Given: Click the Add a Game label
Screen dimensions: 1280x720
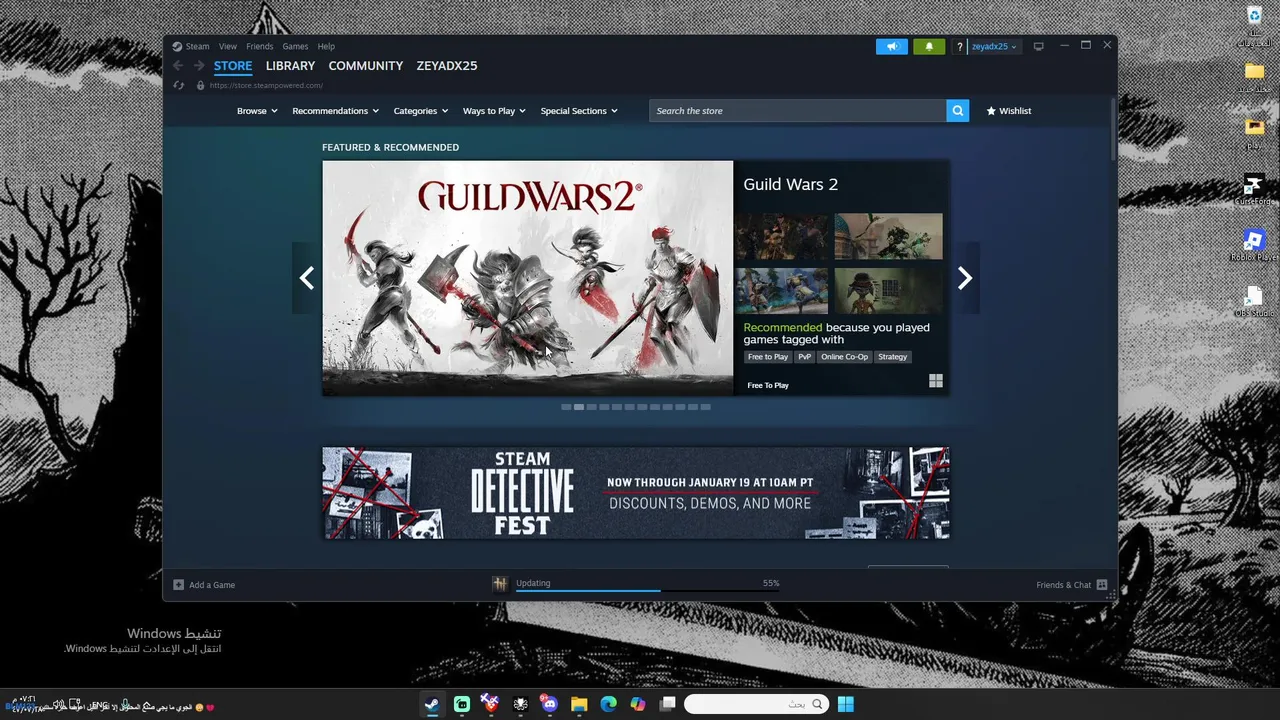Looking at the screenshot, I should click(x=212, y=585).
